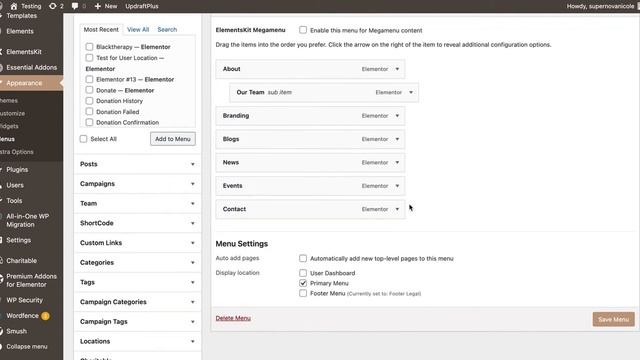The height and width of the screenshot is (360, 640).
Task: Open the Tools sidebar menu
Action: (x=14, y=200)
